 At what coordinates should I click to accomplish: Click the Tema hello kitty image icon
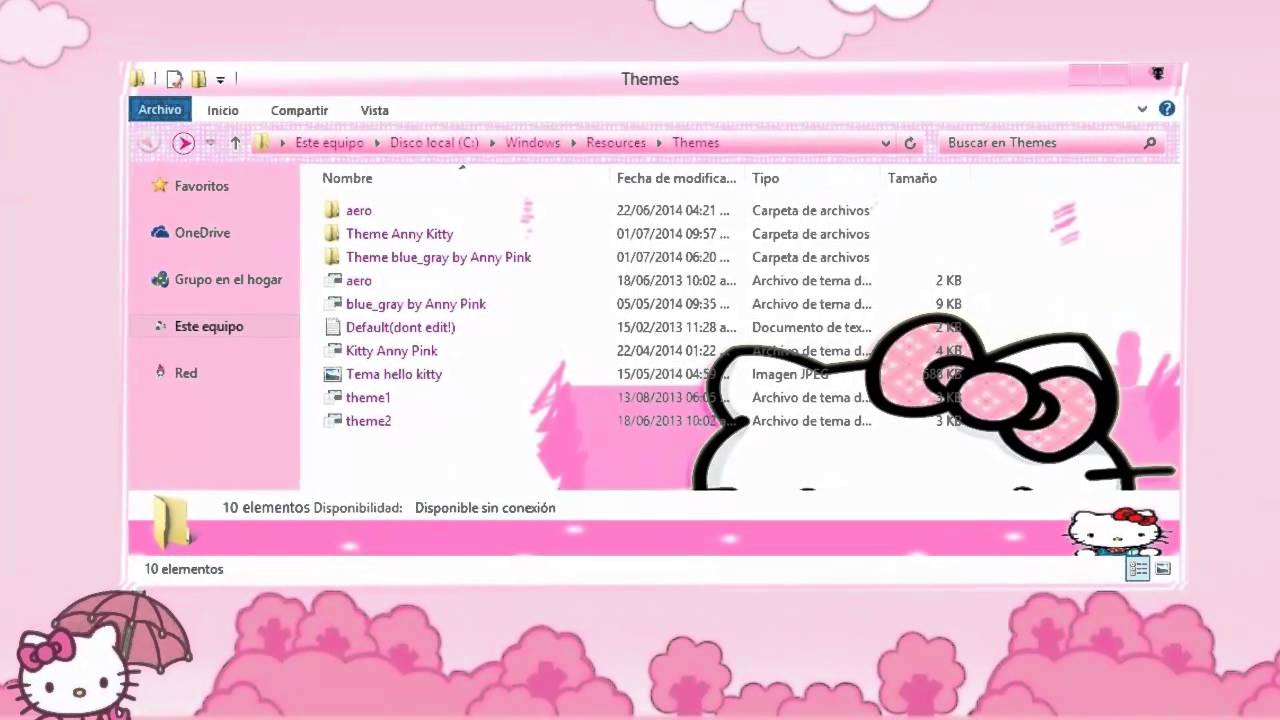coord(332,374)
